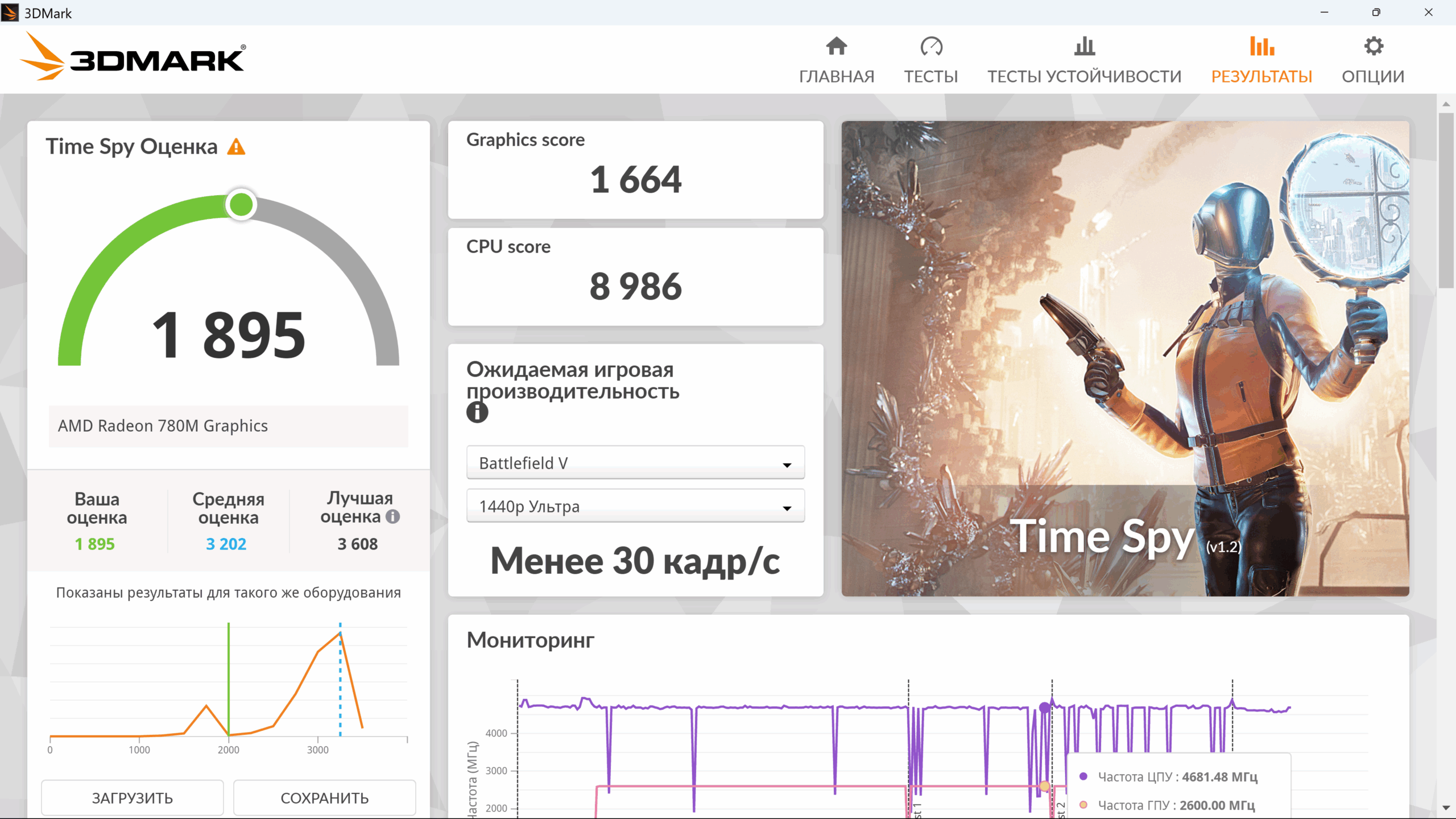Go to ТЕСТЫ УСТОЙЧИВОСТИ tab label
Viewport: 1456px width, 819px height.
click(1084, 76)
